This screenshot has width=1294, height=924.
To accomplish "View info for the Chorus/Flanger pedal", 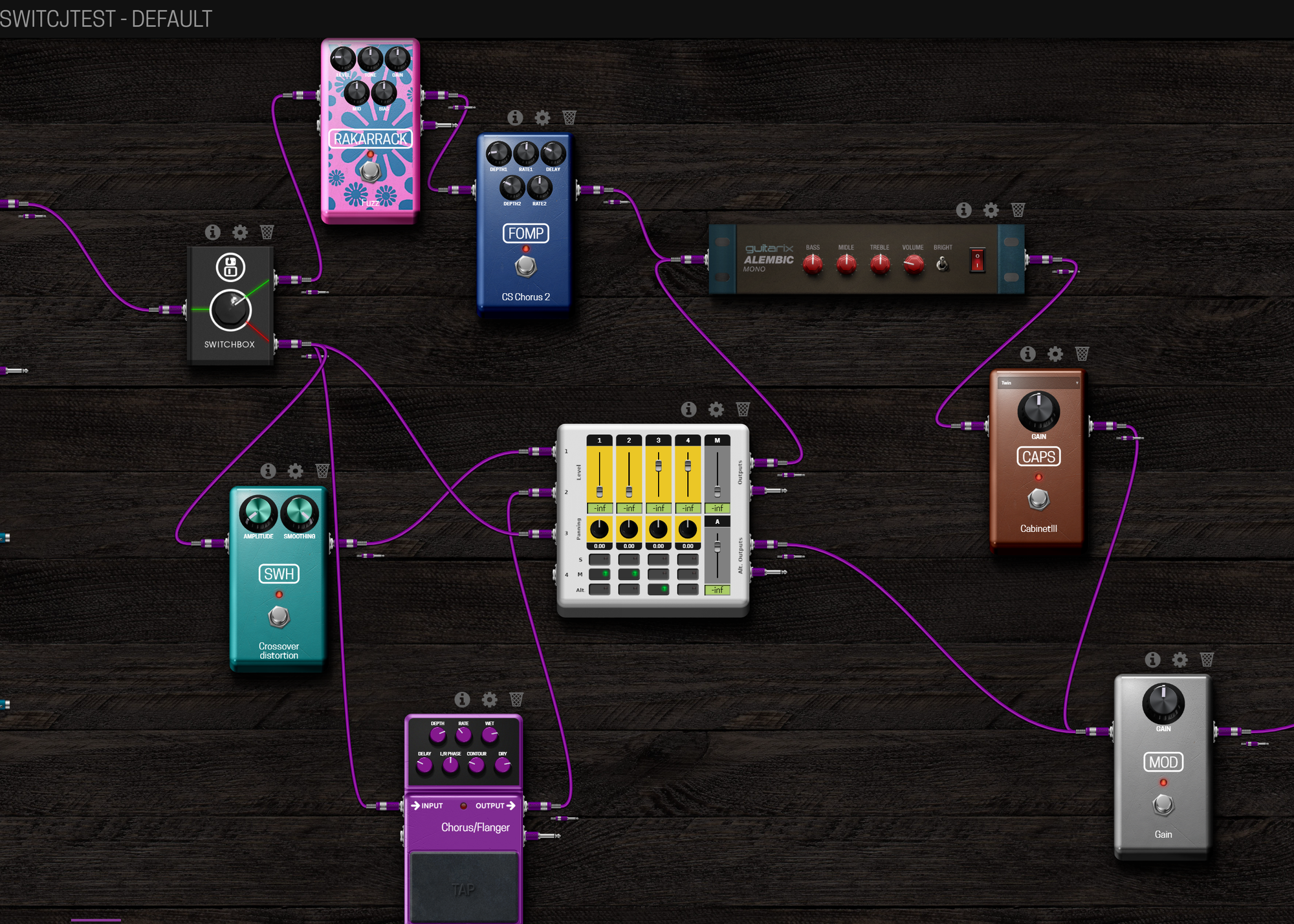I will pyautogui.click(x=462, y=699).
